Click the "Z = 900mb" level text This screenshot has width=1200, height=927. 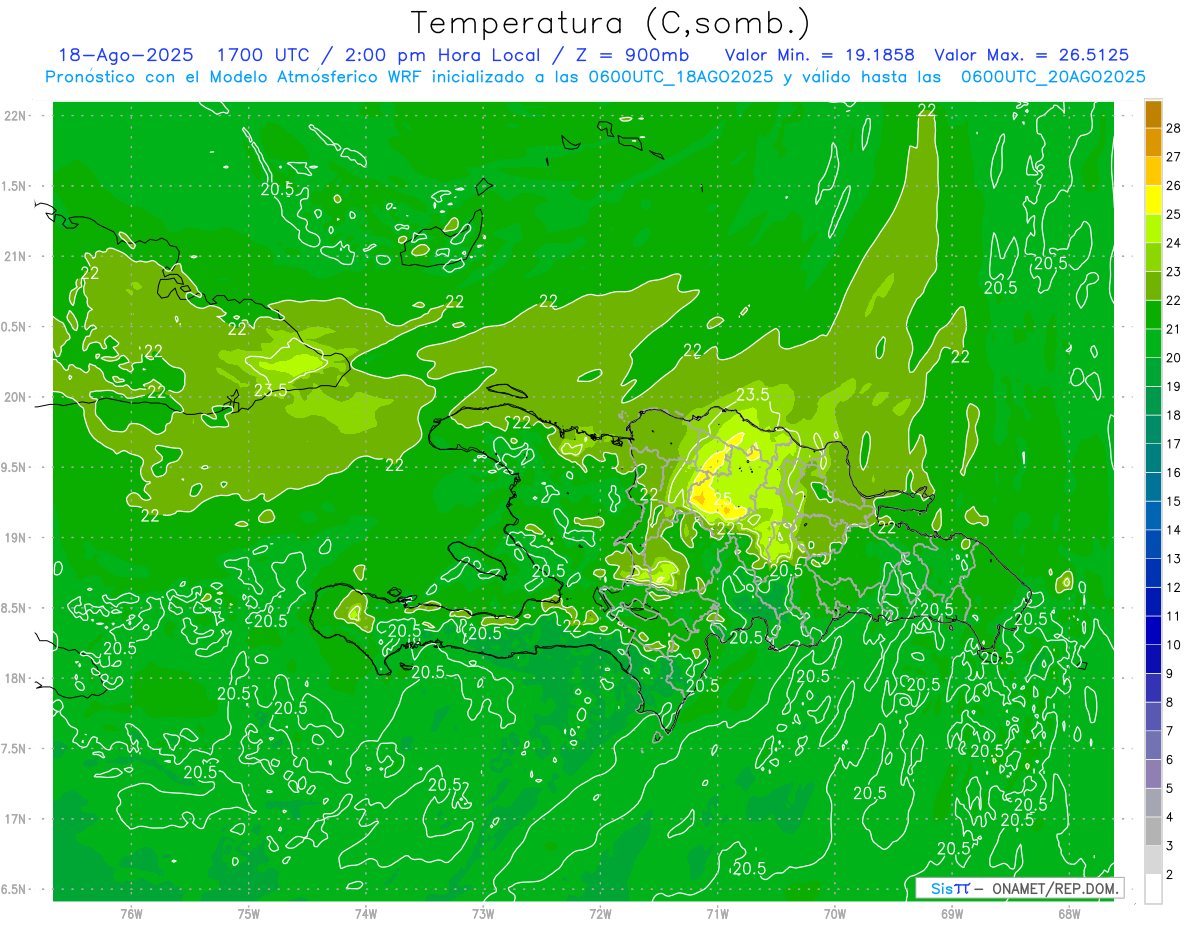pyautogui.click(x=634, y=56)
